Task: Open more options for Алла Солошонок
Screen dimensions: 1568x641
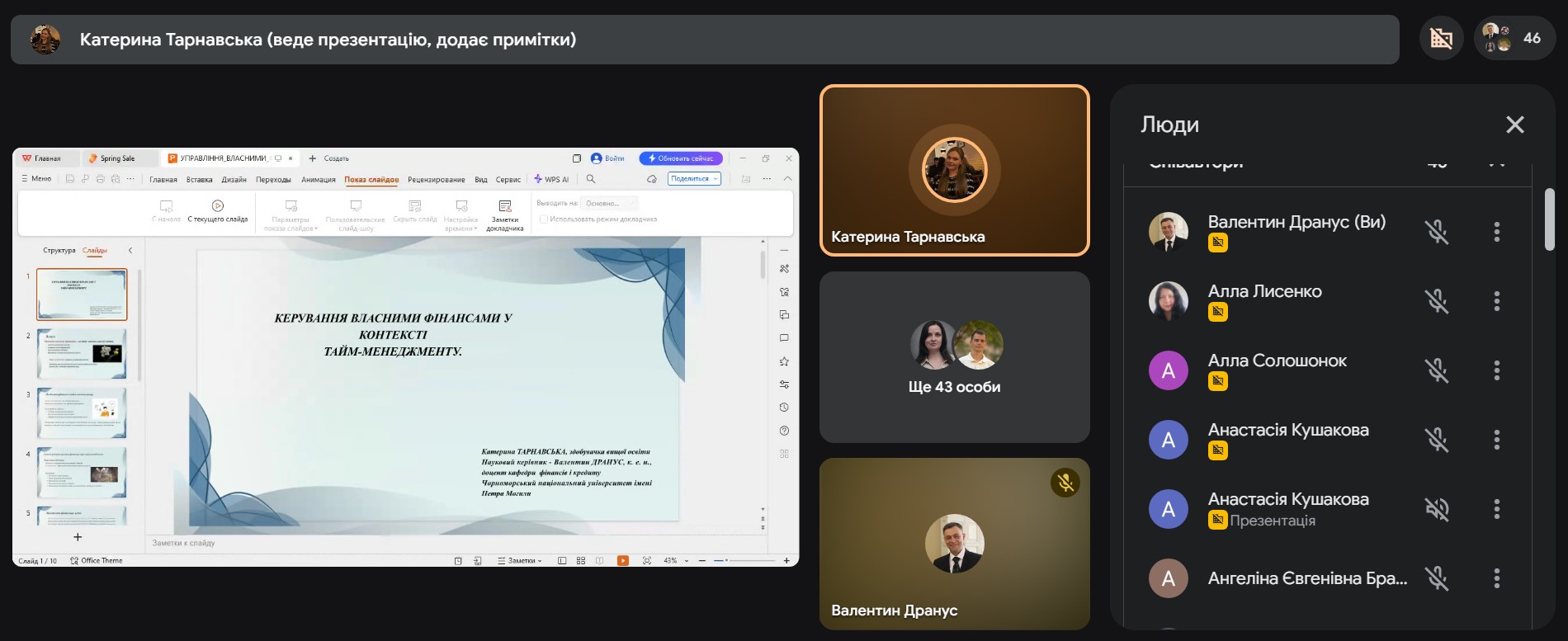Action: tap(1496, 370)
